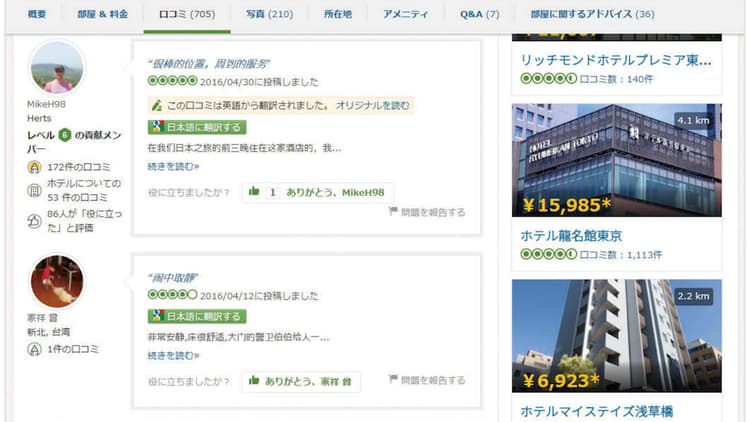Click rating bubbles of ホテル龍名館東京
This screenshot has height=422, width=750.
point(549,255)
